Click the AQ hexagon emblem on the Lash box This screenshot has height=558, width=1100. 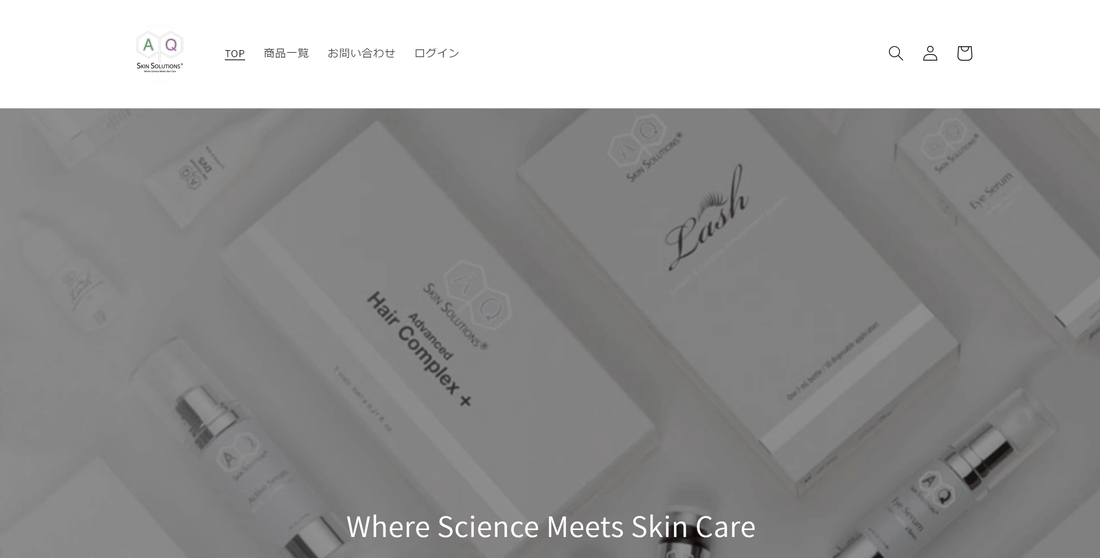coord(638,140)
